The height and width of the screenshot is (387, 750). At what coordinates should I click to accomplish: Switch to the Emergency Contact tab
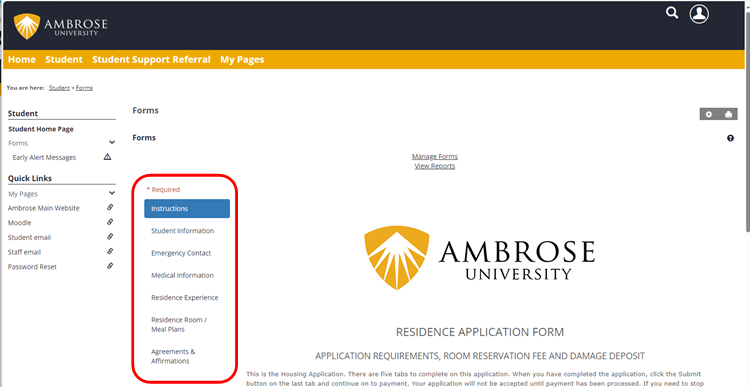181,253
